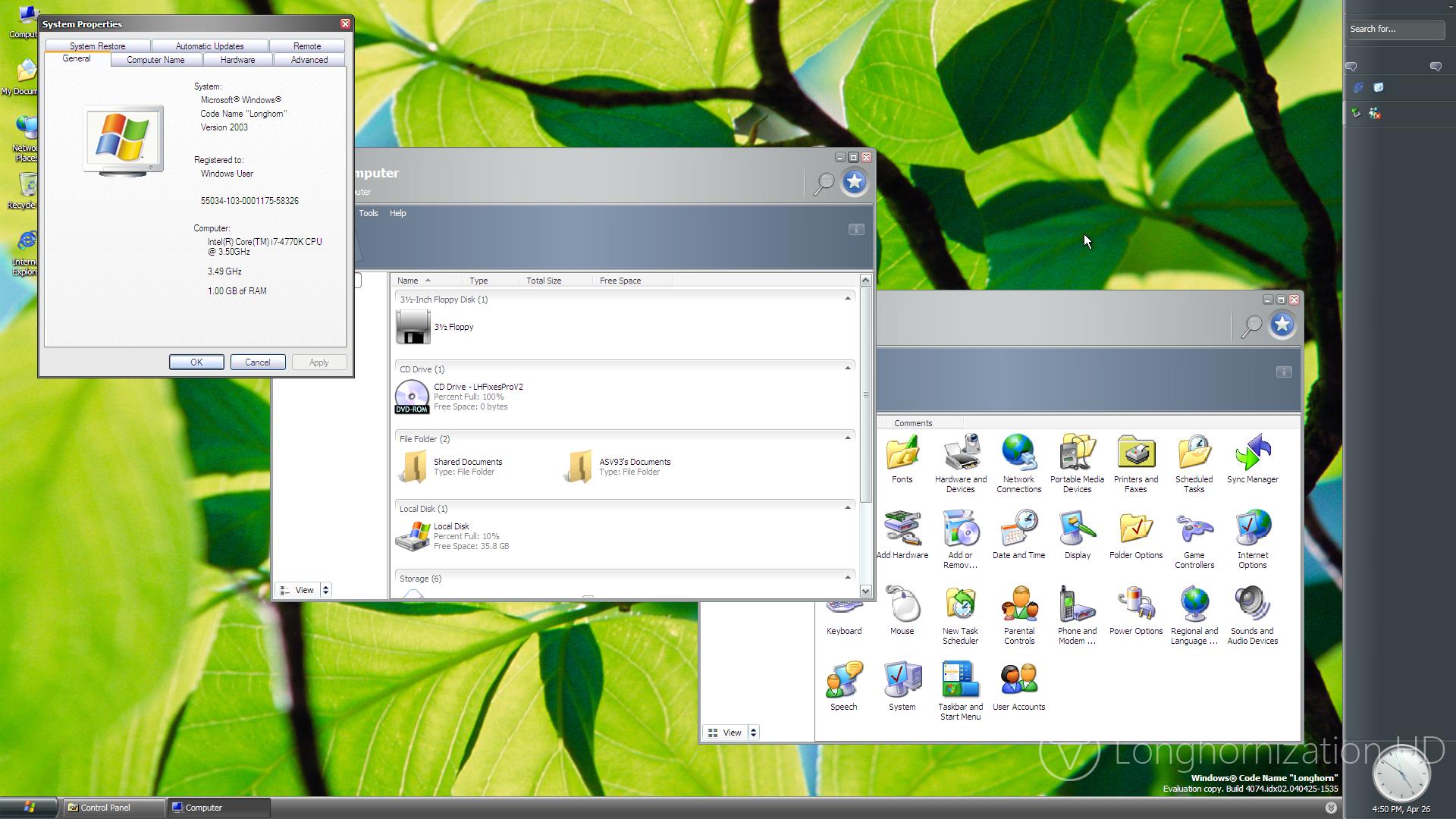The width and height of the screenshot is (1456, 819).
Task: Select the CD Drive LHFixesProV2 icon
Action: (413, 396)
